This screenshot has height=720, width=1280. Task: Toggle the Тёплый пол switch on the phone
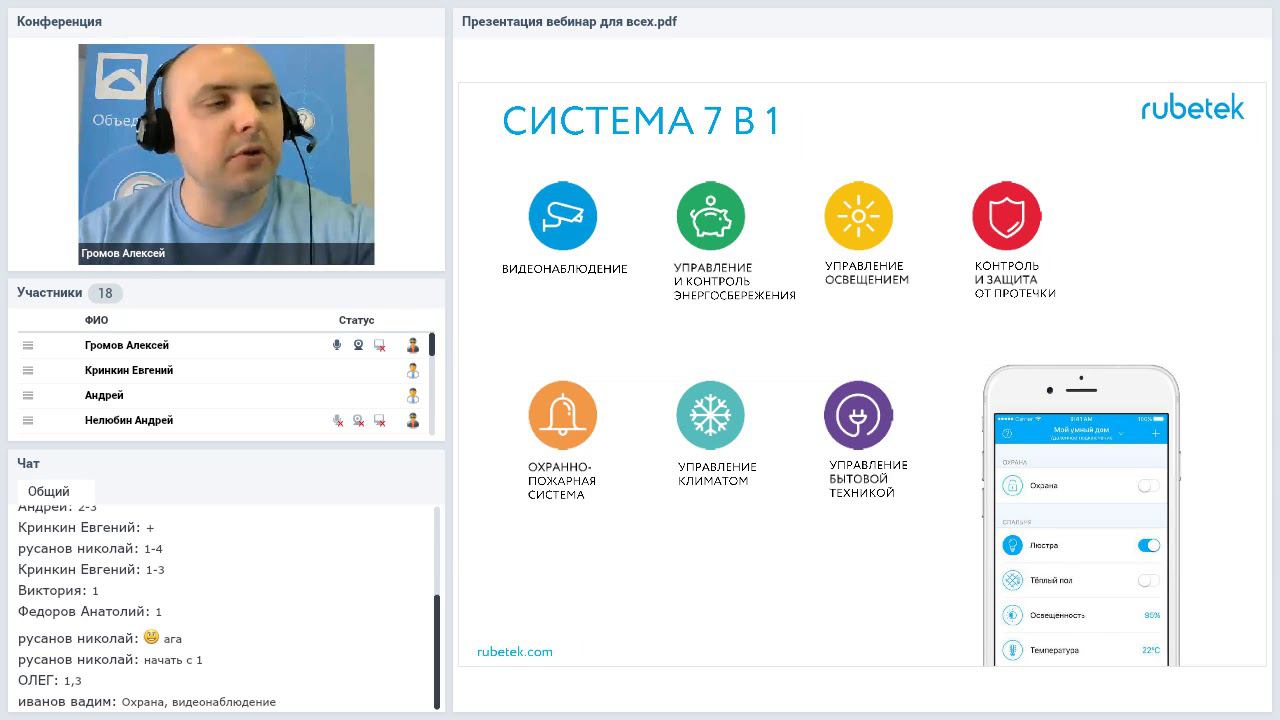1149,580
